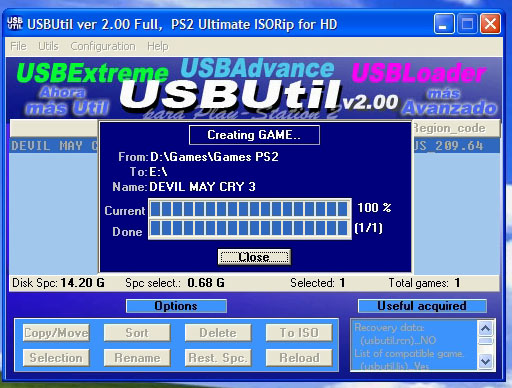
Task: Click the 209.64 value in game row
Action: [459, 146]
